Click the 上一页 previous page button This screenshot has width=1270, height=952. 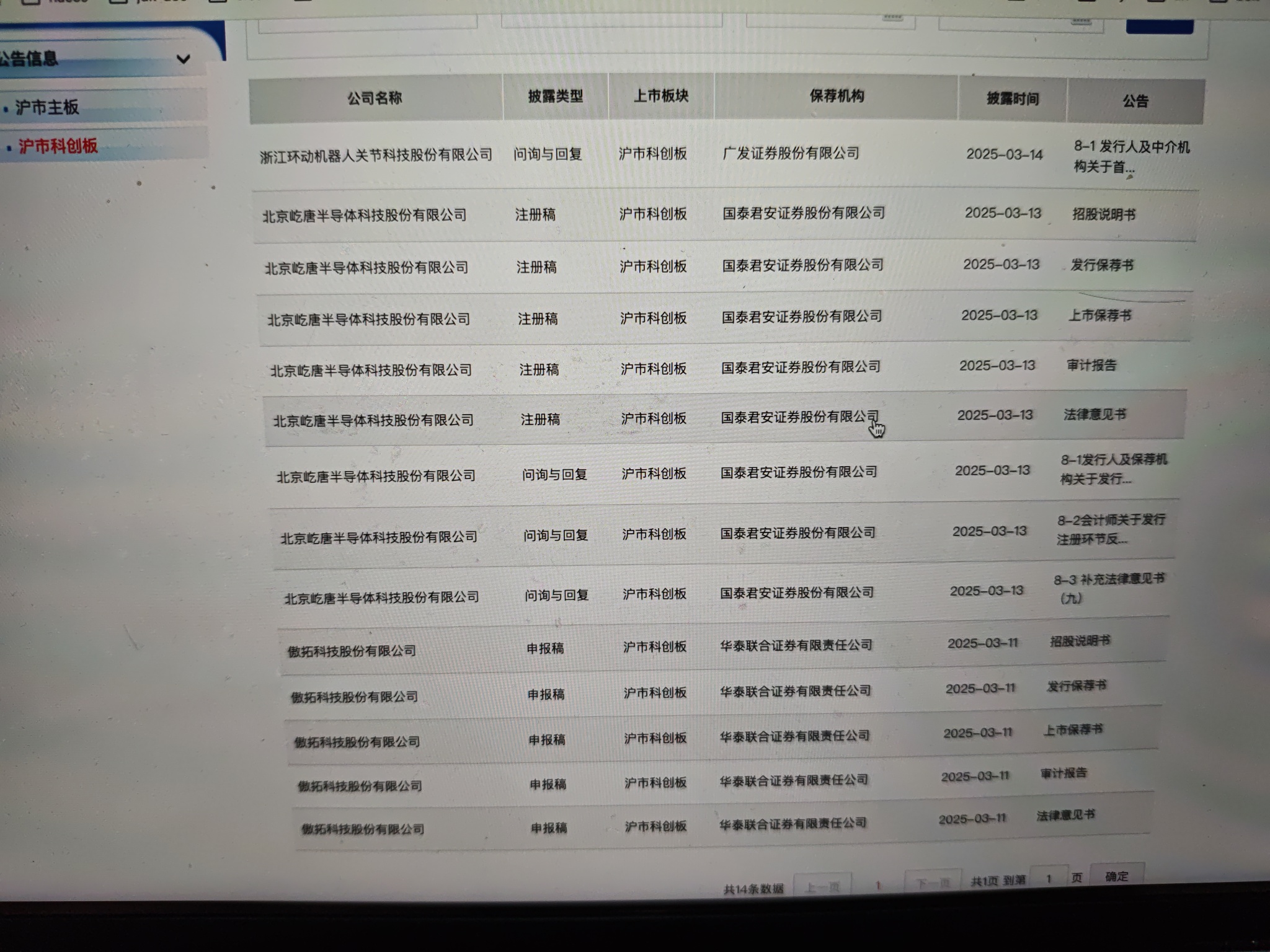(x=822, y=888)
